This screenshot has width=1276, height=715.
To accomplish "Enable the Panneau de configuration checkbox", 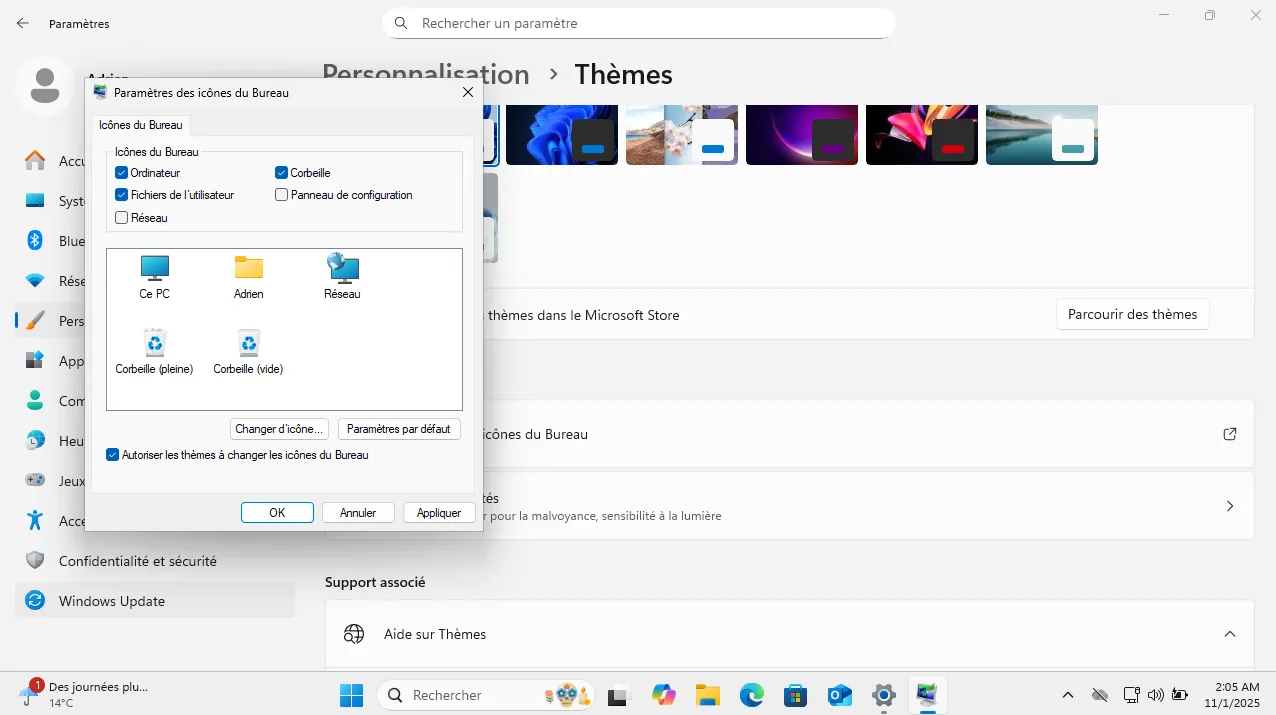I will pos(281,194).
